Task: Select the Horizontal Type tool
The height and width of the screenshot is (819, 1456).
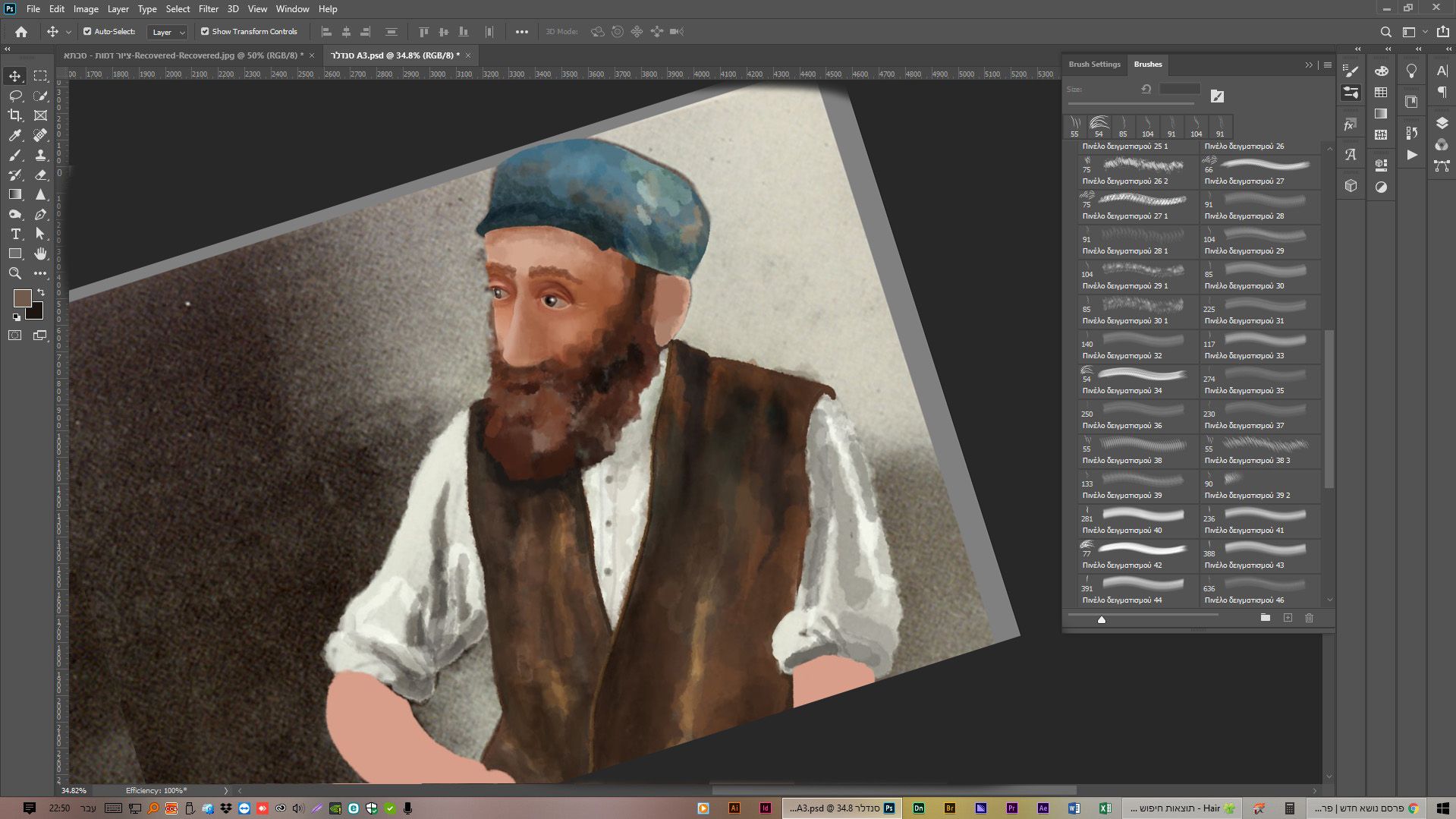Action: pos(15,234)
